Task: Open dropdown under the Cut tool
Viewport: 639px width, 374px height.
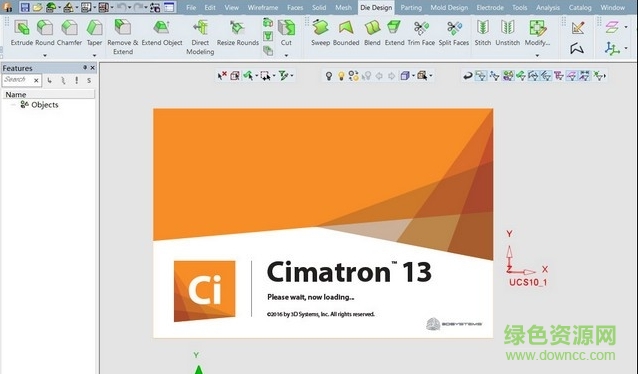Action: [286, 55]
